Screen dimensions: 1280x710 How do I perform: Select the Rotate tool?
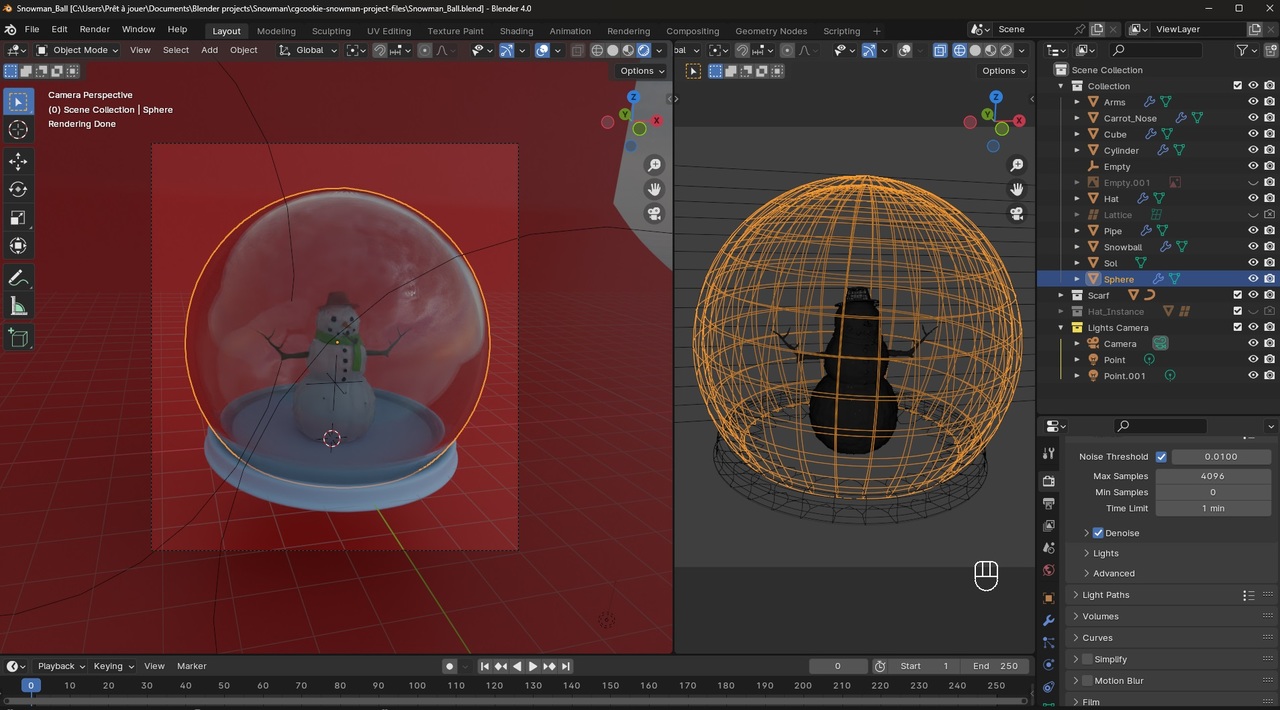[18, 189]
